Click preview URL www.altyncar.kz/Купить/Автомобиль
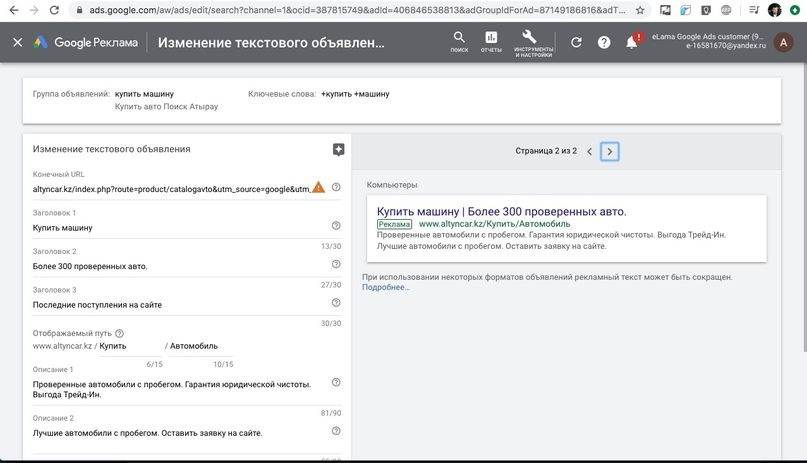 [x=494, y=224]
